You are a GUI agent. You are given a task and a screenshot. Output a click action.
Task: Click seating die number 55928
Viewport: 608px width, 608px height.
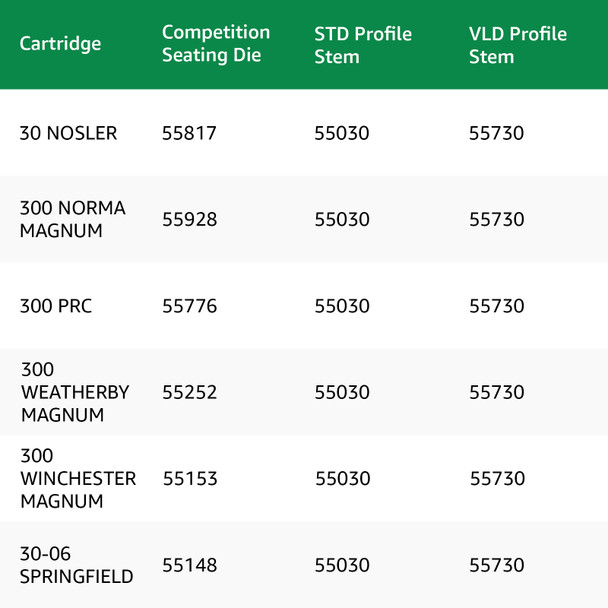coord(189,220)
